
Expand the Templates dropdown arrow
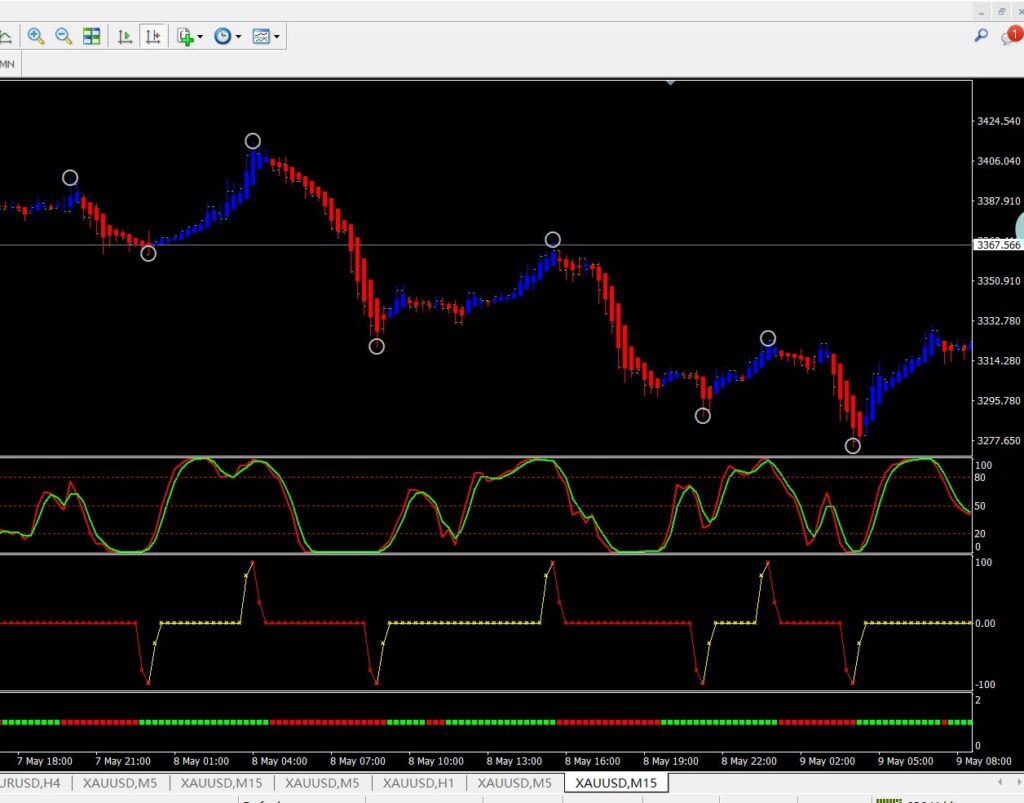277,37
